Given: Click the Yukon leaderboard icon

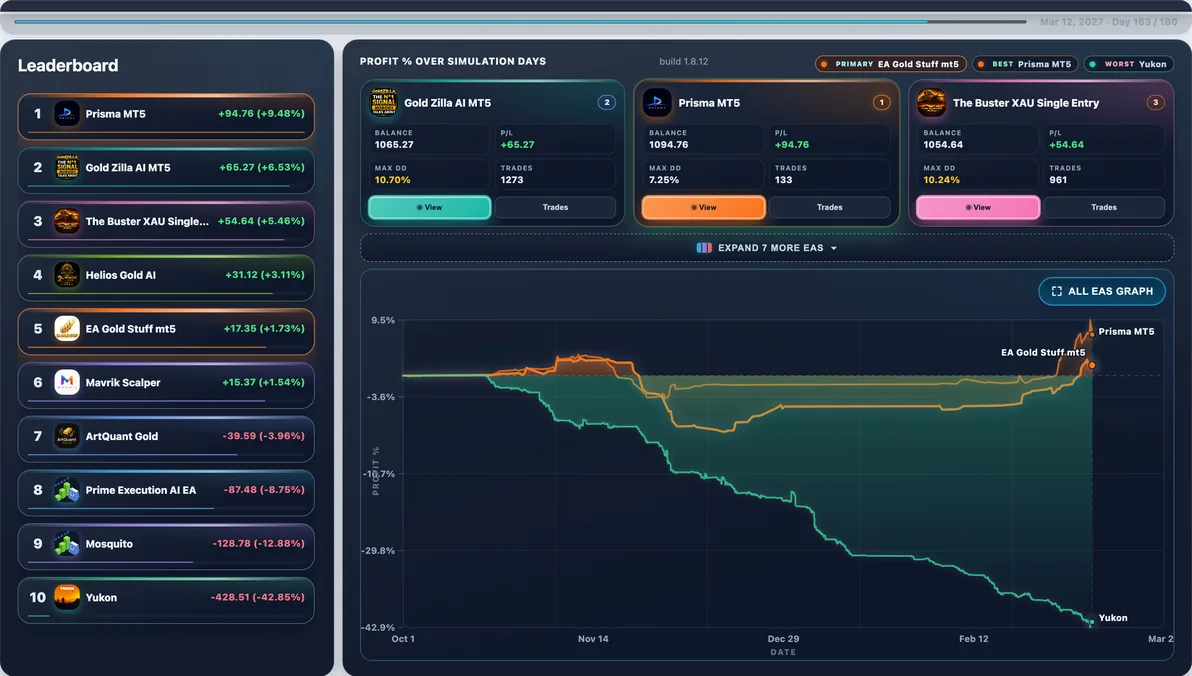Looking at the screenshot, I should [x=67, y=598].
